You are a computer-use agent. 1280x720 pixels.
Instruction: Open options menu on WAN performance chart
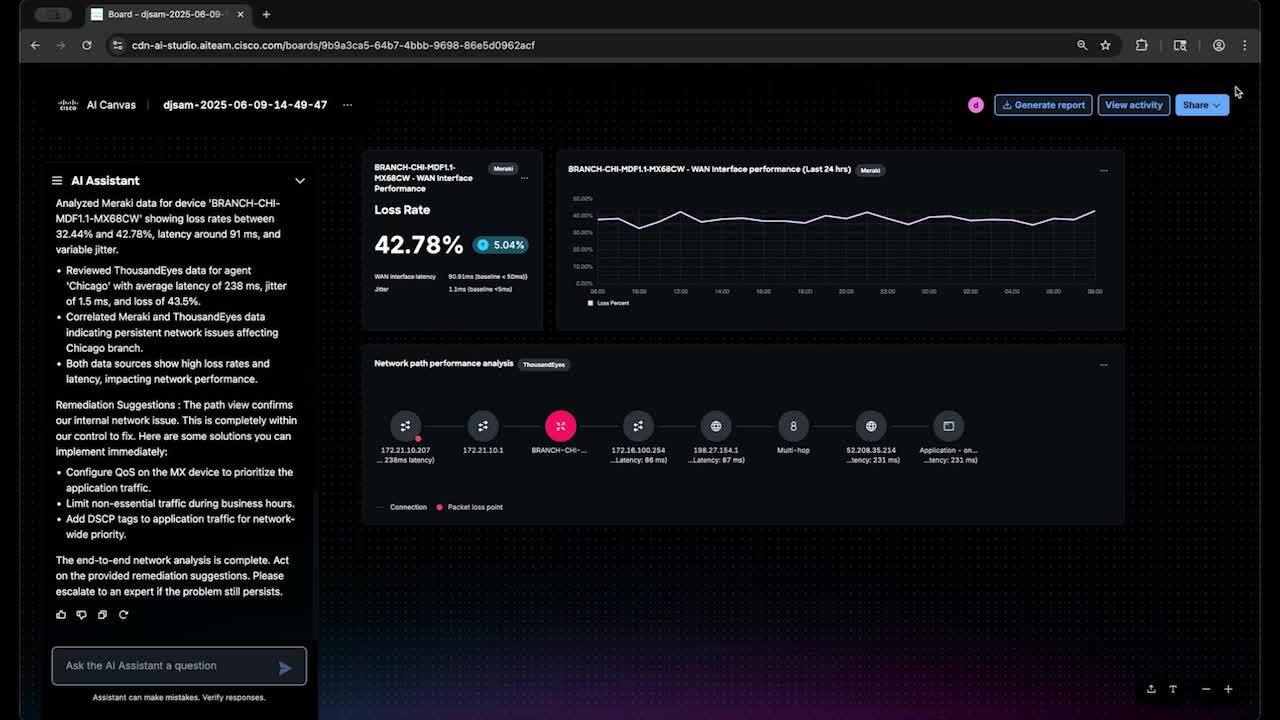coord(1103,171)
